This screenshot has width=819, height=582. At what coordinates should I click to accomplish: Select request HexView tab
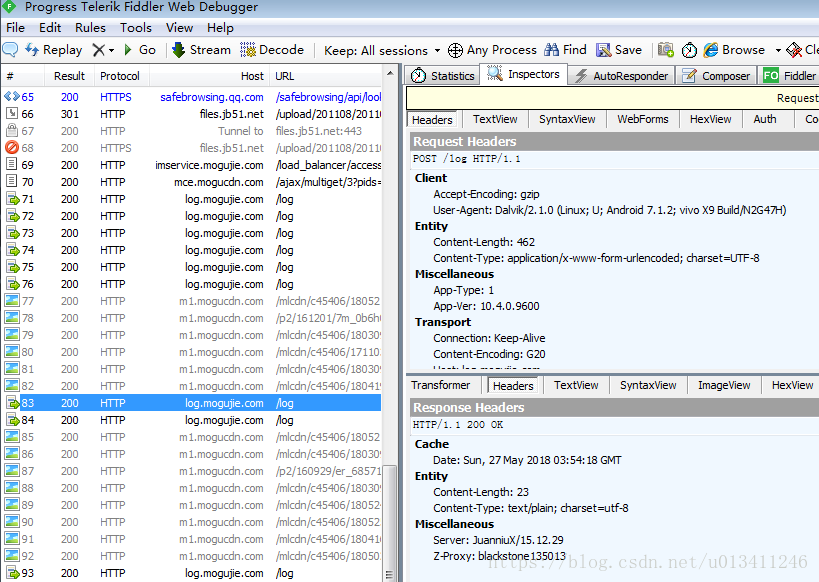coord(710,119)
